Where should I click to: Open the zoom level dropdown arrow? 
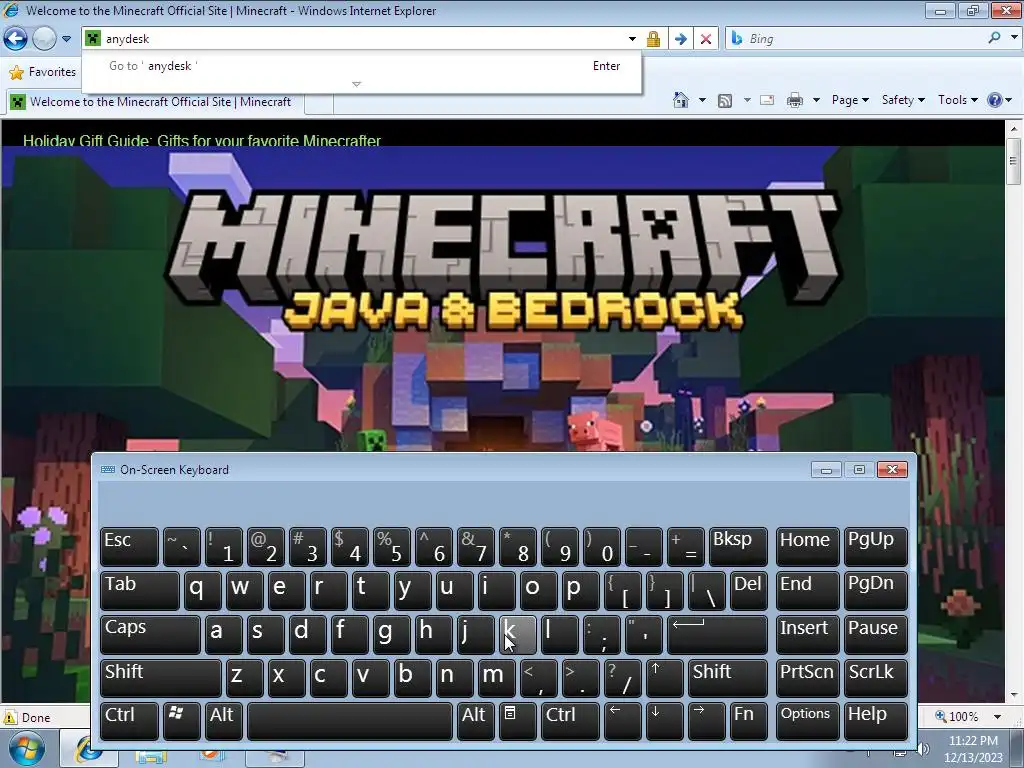click(x=997, y=717)
